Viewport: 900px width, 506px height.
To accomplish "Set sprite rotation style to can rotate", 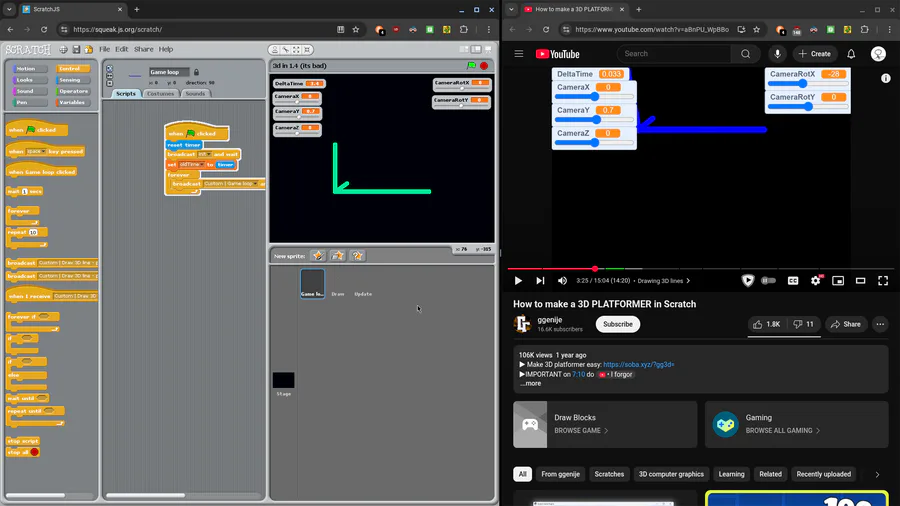I will point(110,68).
